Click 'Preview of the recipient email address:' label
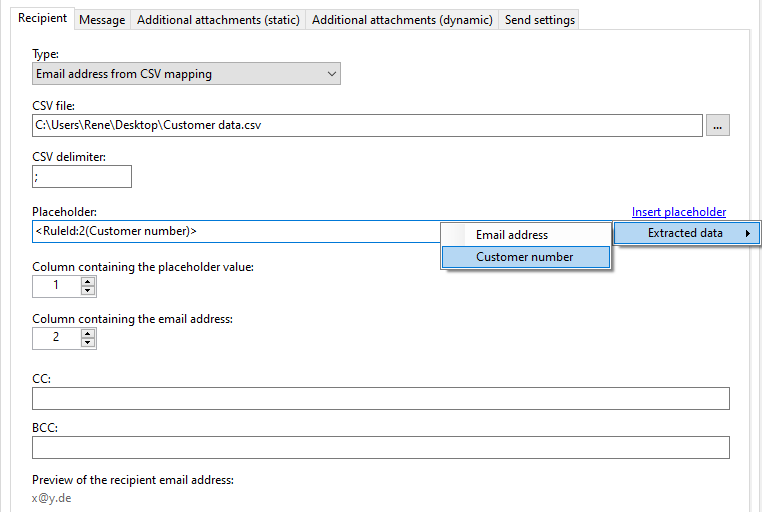This screenshot has width=762, height=512. pos(133,480)
